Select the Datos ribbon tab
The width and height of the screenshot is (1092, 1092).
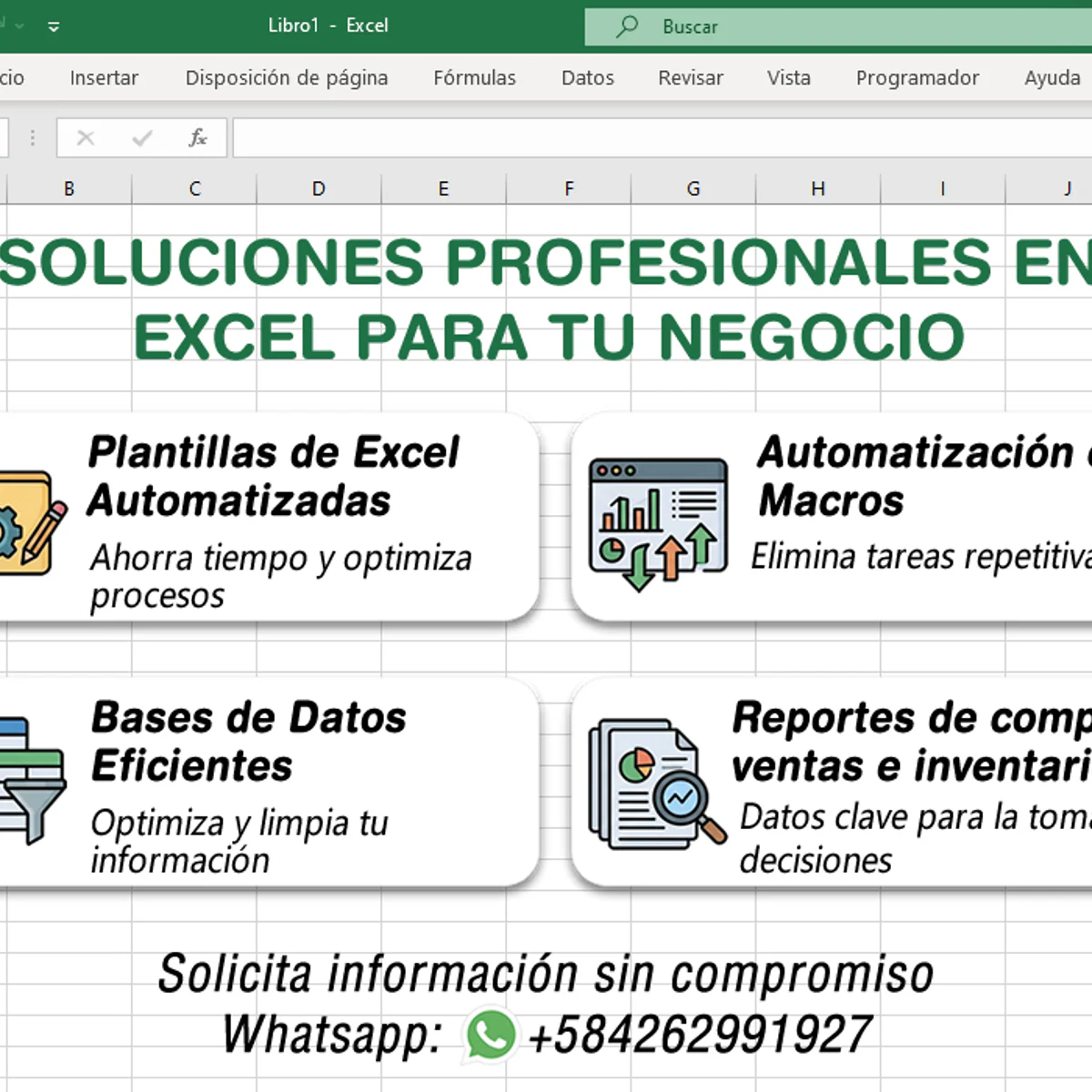click(x=588, y=78)
